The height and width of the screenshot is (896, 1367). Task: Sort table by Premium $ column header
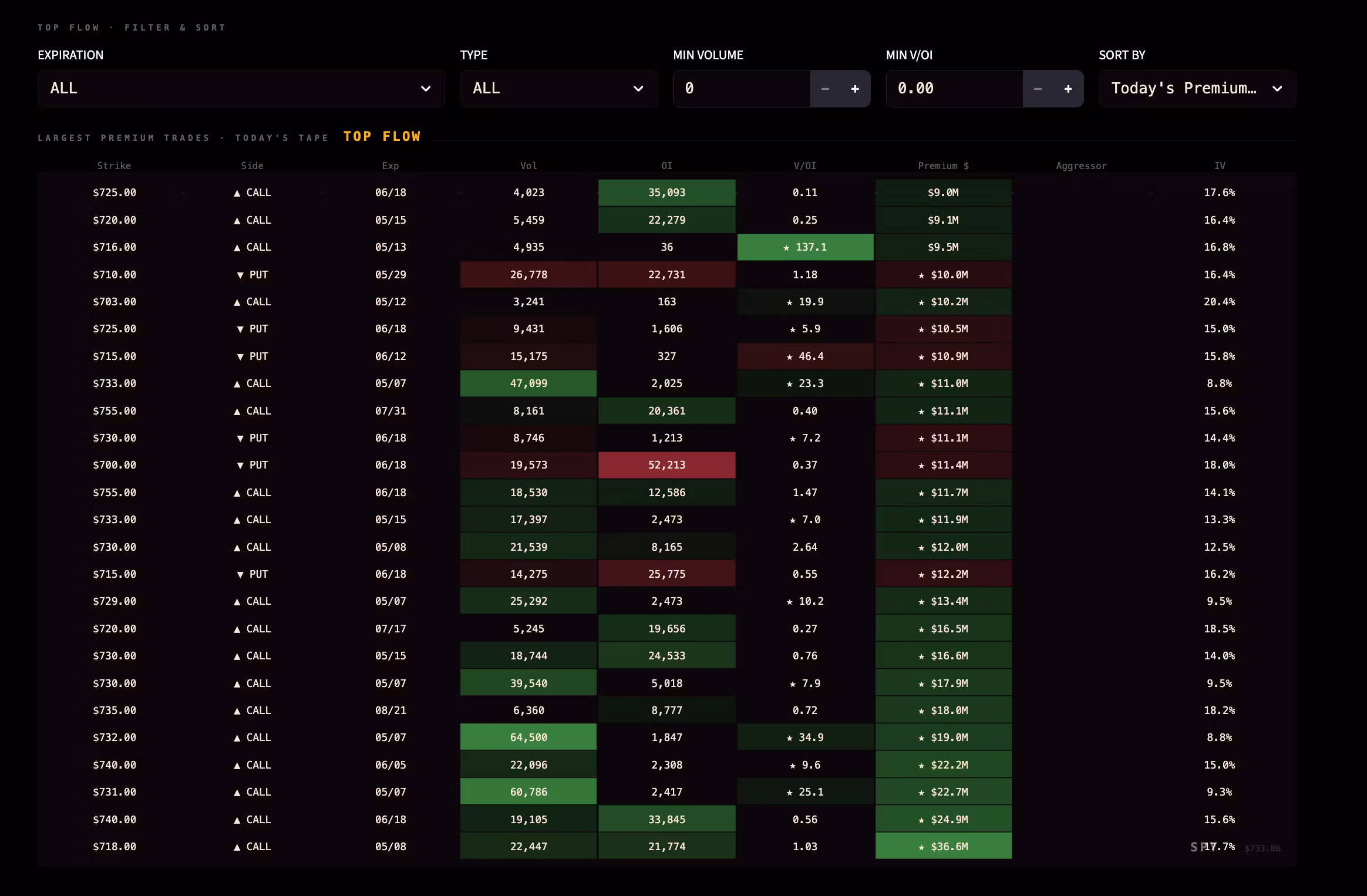943,166
